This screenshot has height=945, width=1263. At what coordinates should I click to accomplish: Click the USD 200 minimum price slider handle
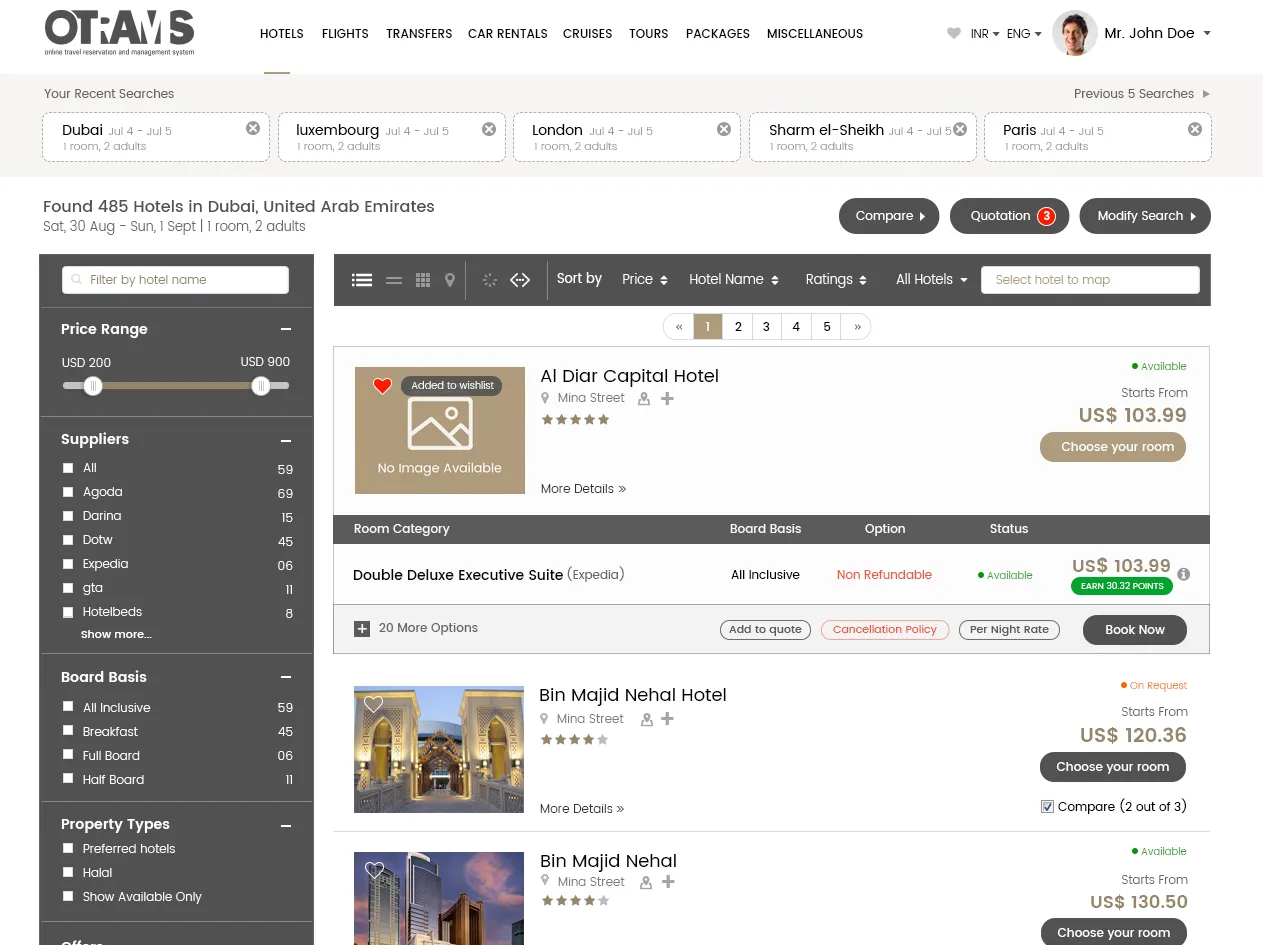[x=93, y=386]
